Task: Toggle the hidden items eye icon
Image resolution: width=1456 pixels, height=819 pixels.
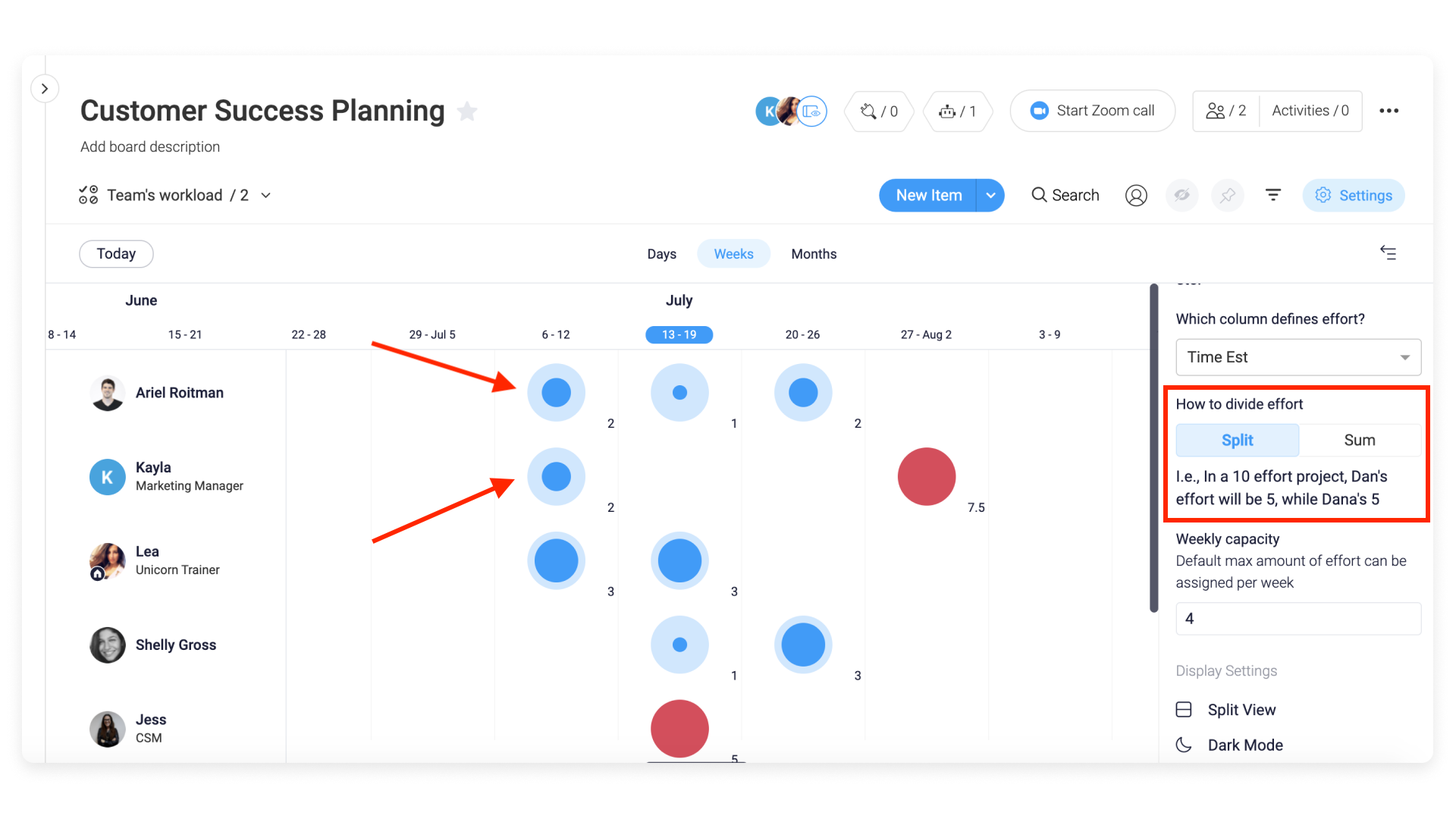Action: (1182, 196)
